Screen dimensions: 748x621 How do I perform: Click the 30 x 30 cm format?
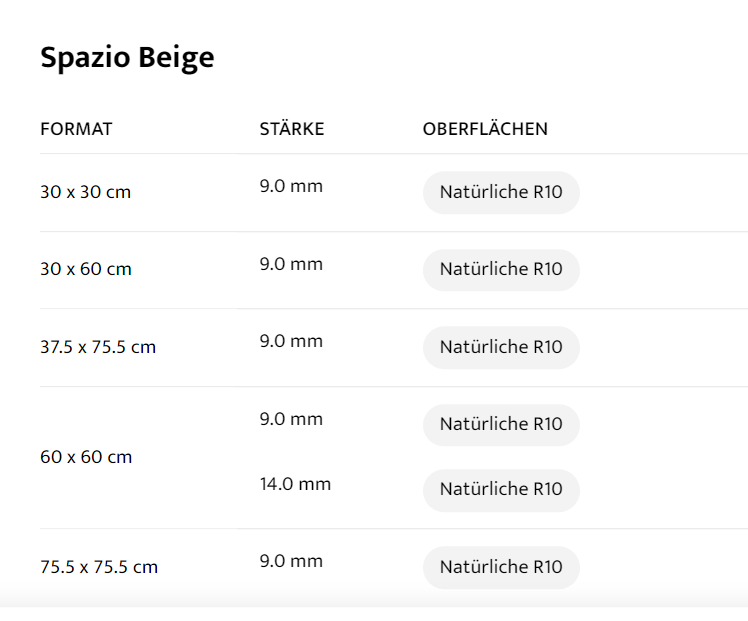tap(86, 192)
